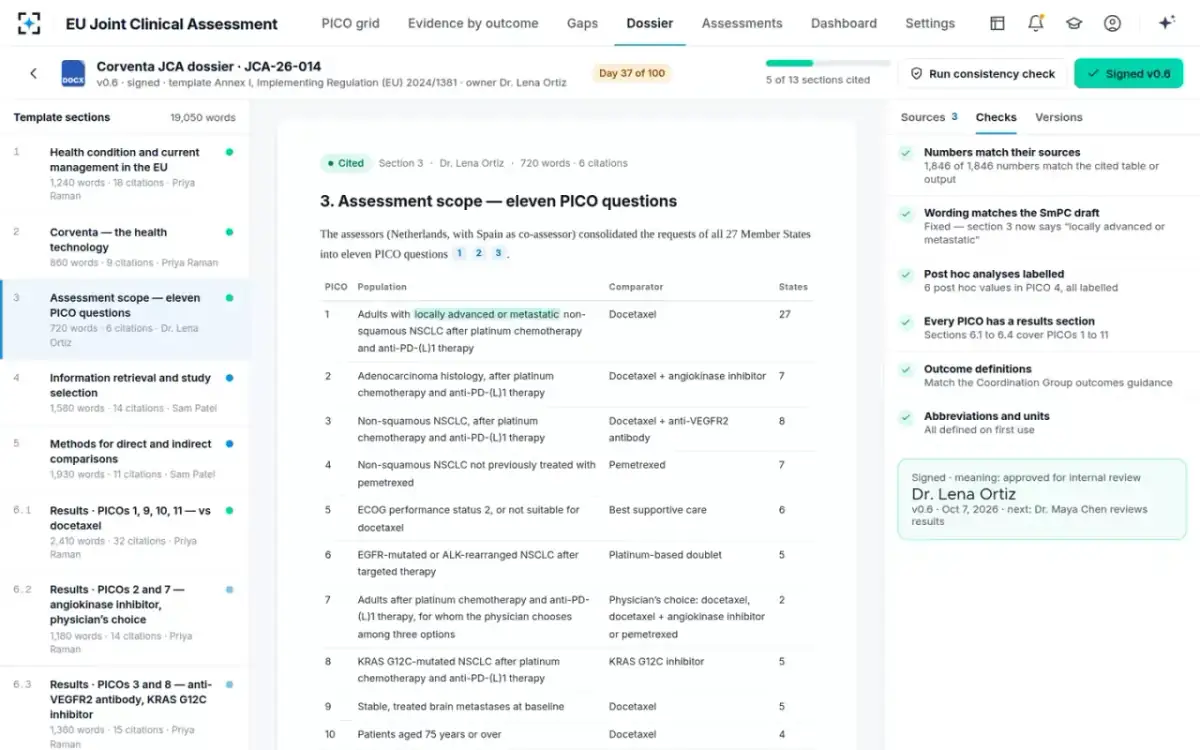This screenshot has height=750, width=1200.
Task: Switch to PICO grid tab
Action: click(x=350, y=23)
